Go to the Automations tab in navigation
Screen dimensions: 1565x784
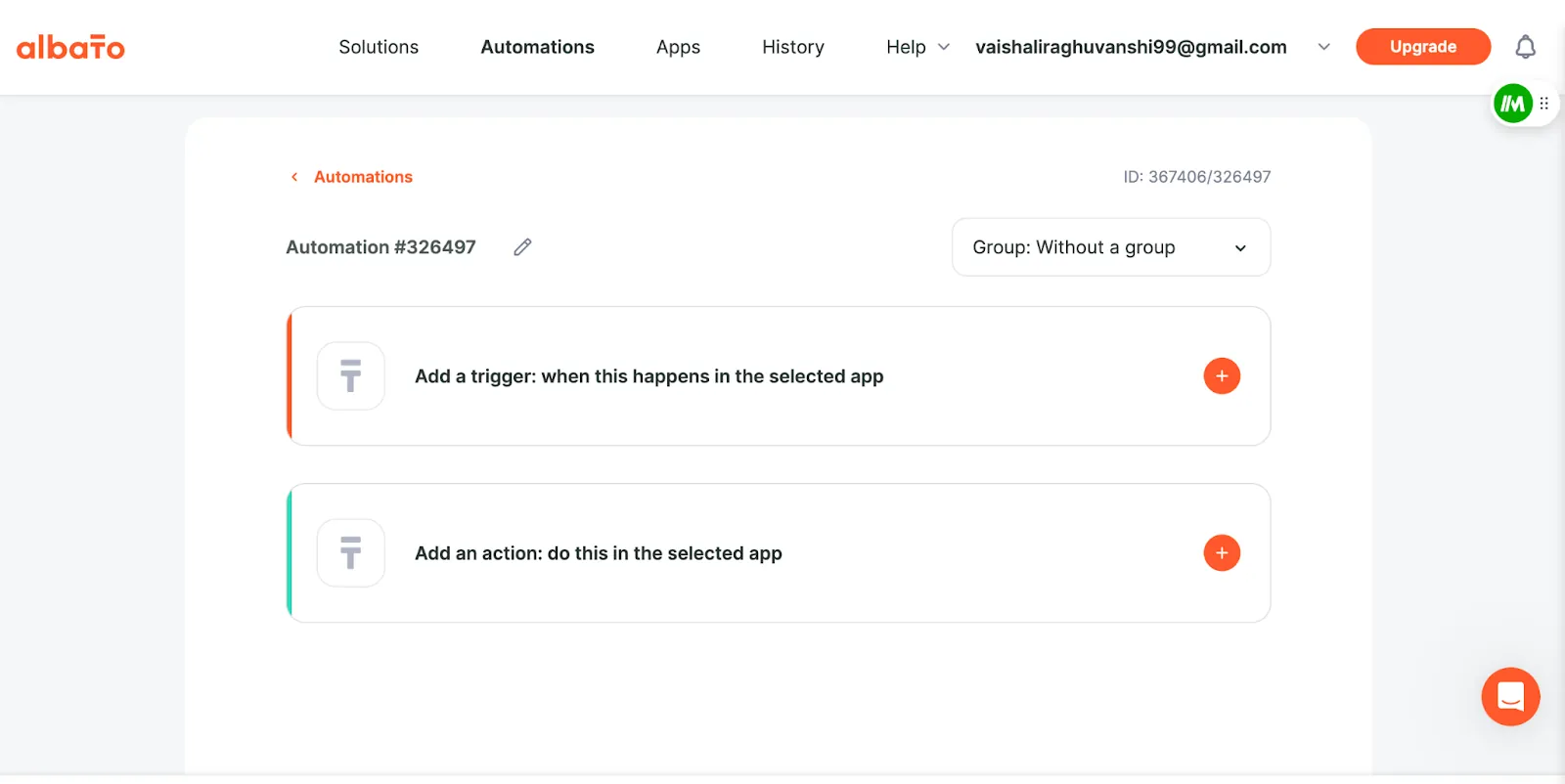(537, 47)
